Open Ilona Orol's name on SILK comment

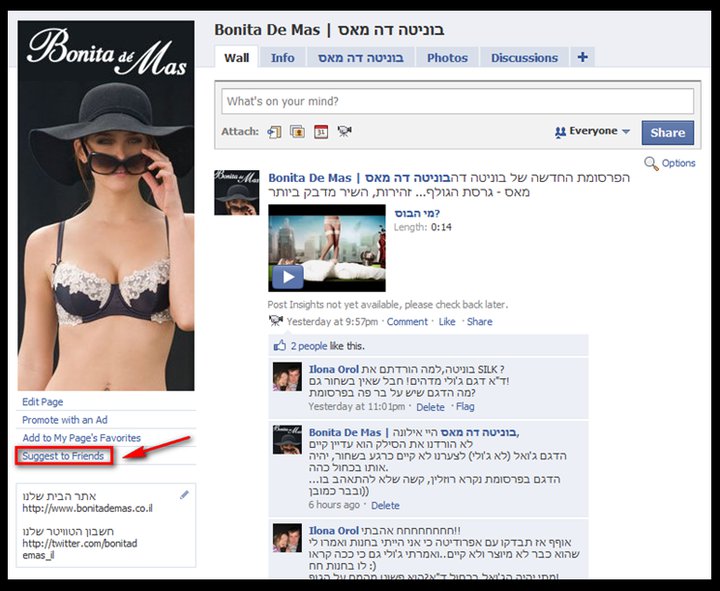click(333, 370)
